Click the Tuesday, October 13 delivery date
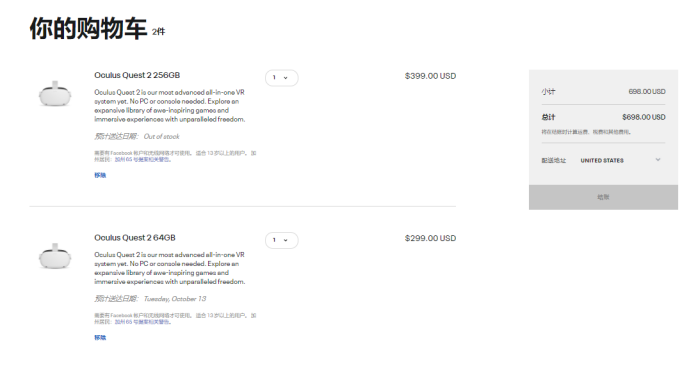The image size is (698, 377). pyautogui.click(x=175, y=299)
